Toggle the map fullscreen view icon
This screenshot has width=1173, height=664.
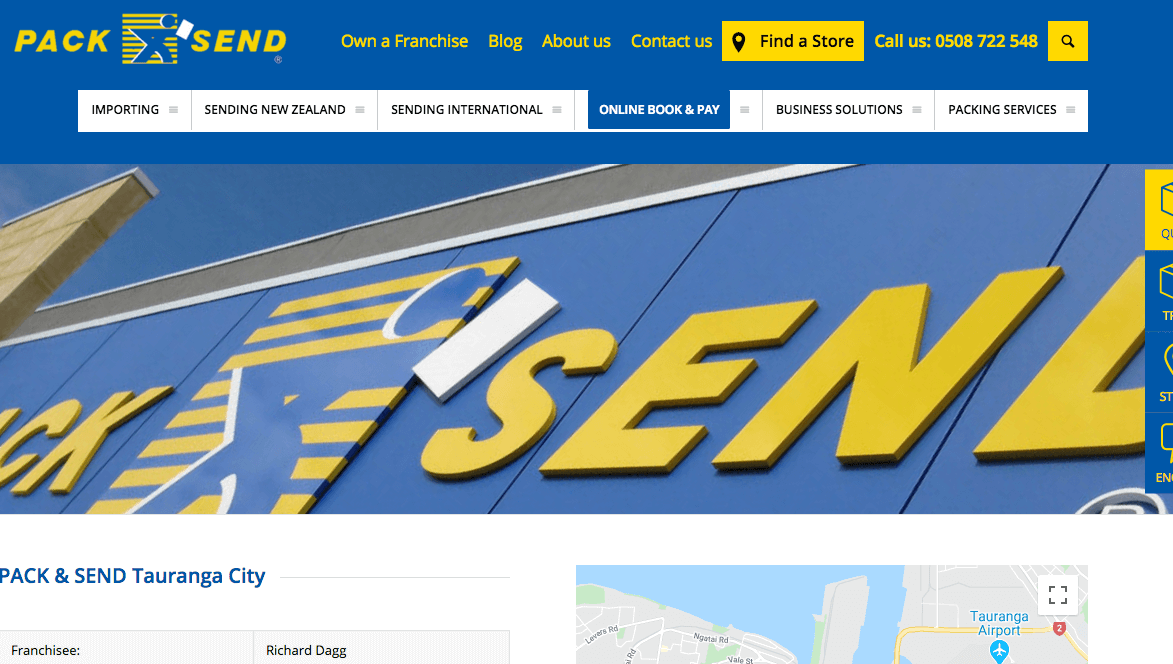coord(1058,595)
